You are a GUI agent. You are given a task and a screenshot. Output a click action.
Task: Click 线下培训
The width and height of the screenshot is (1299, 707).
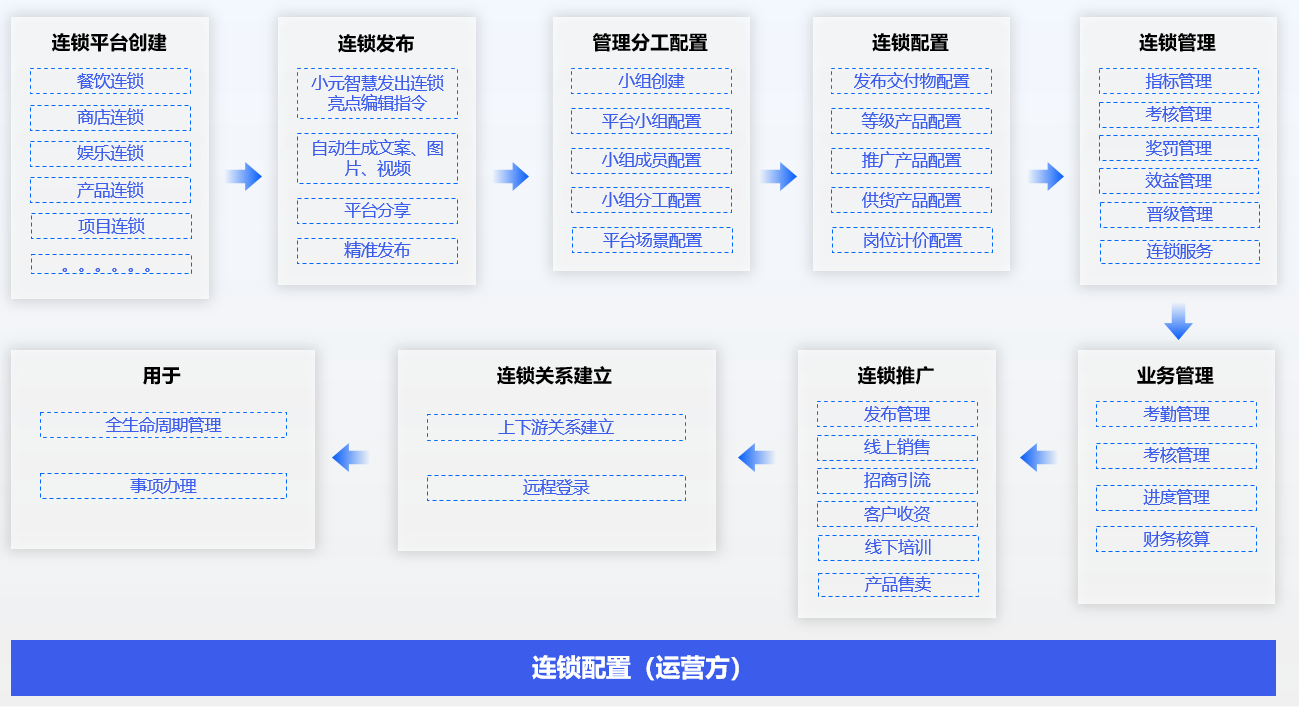(898, 548)
